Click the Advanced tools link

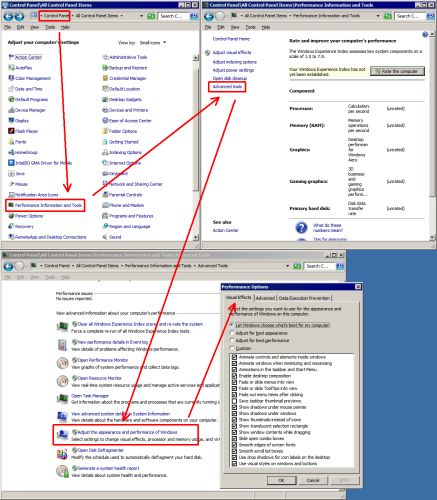[227, 87]
